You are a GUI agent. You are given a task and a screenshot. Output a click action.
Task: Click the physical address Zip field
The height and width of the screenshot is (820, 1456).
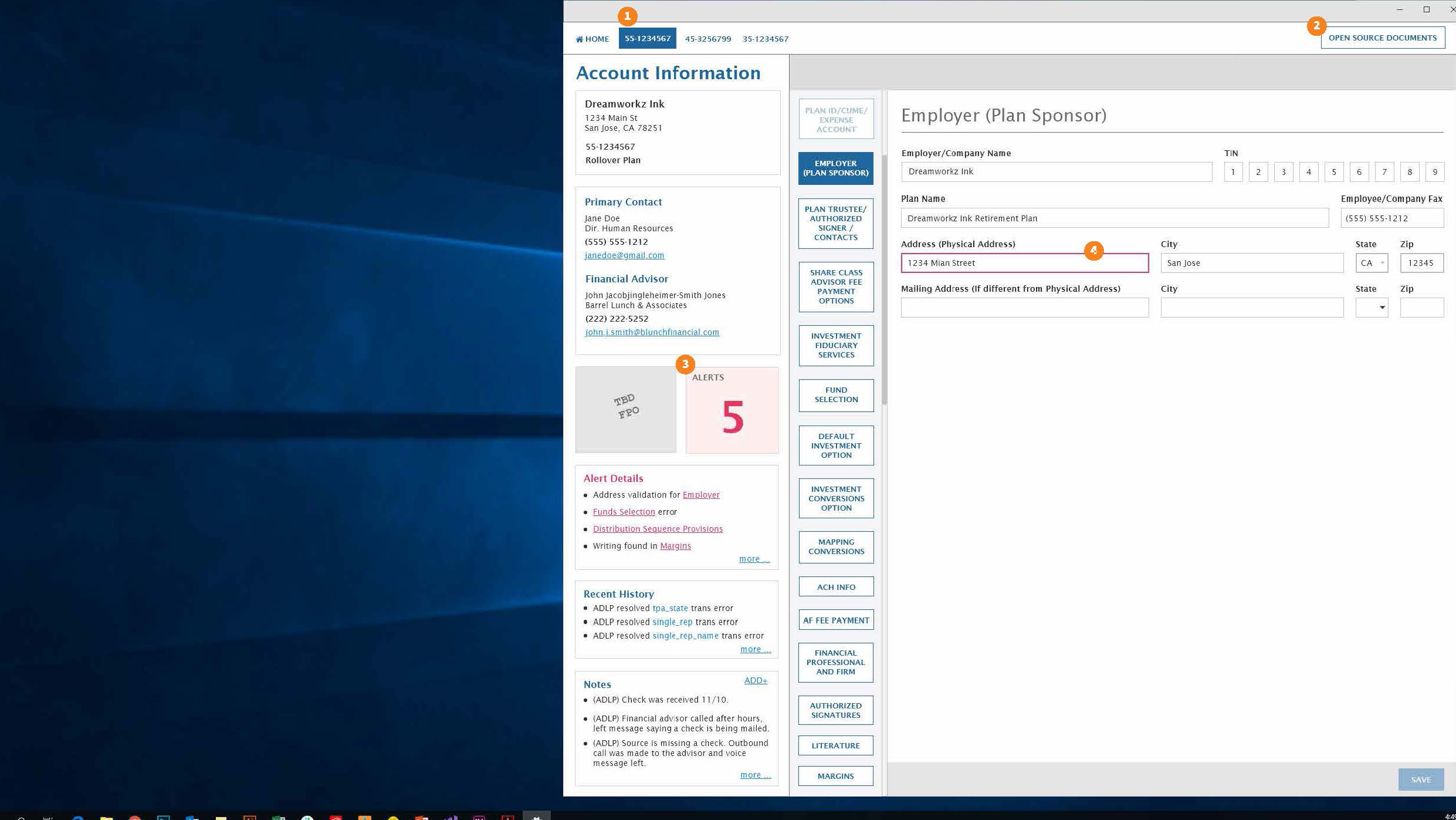[x=1422, y=263]
